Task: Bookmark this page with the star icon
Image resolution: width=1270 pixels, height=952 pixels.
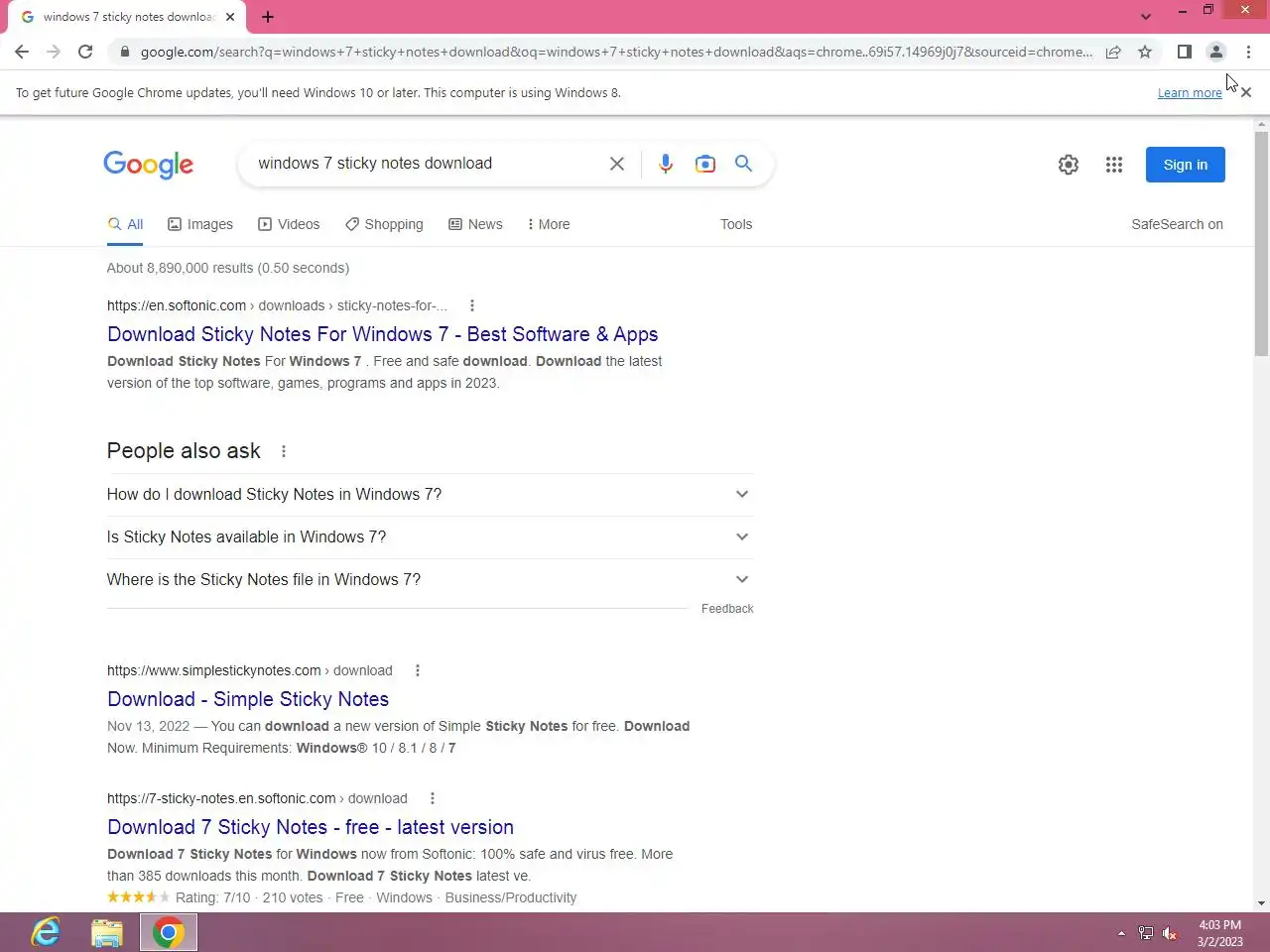Action: [x=1145, y=52]
